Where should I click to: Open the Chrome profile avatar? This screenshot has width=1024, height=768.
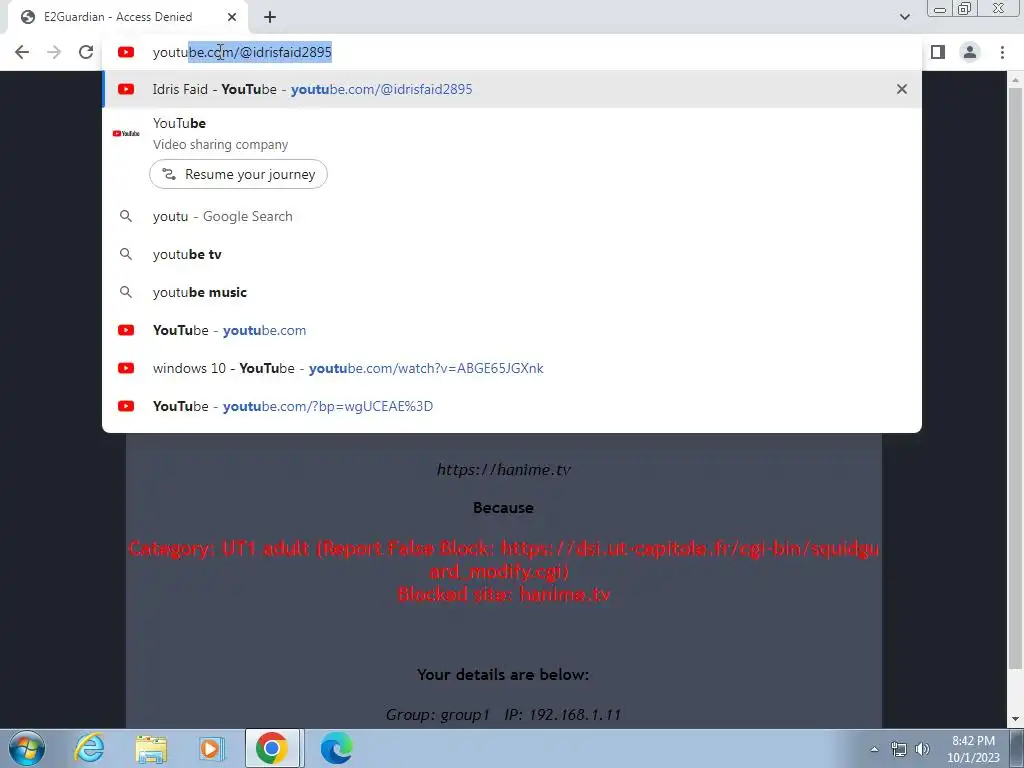tap(970, 52)
